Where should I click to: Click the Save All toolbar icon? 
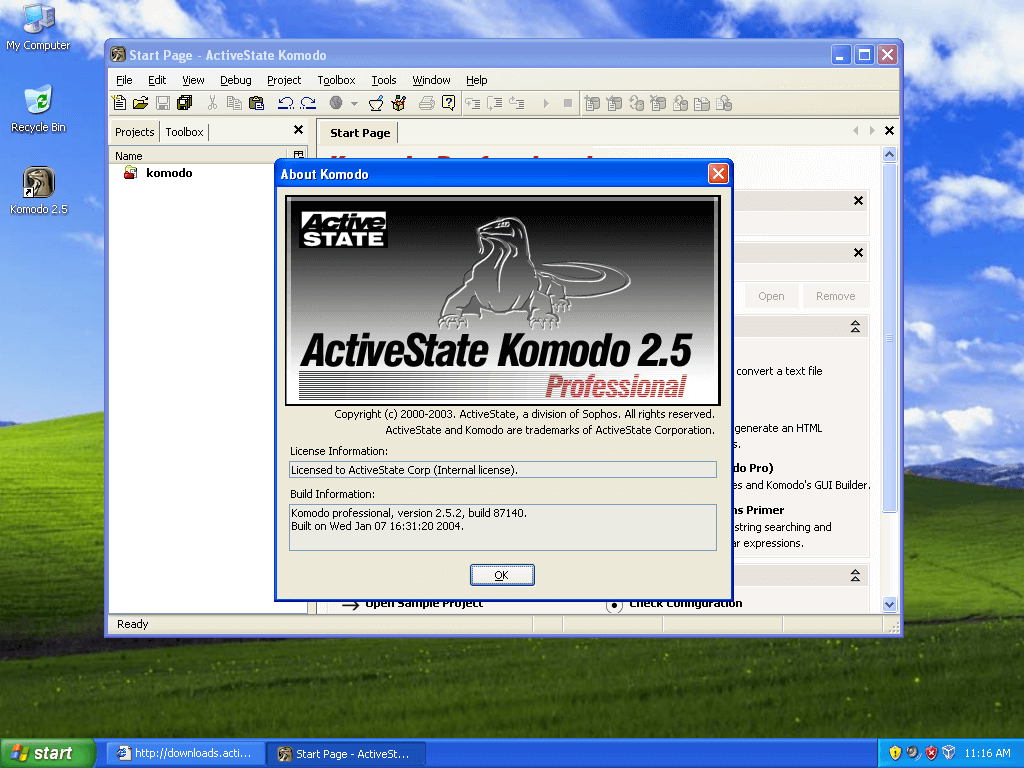point(185,103)
